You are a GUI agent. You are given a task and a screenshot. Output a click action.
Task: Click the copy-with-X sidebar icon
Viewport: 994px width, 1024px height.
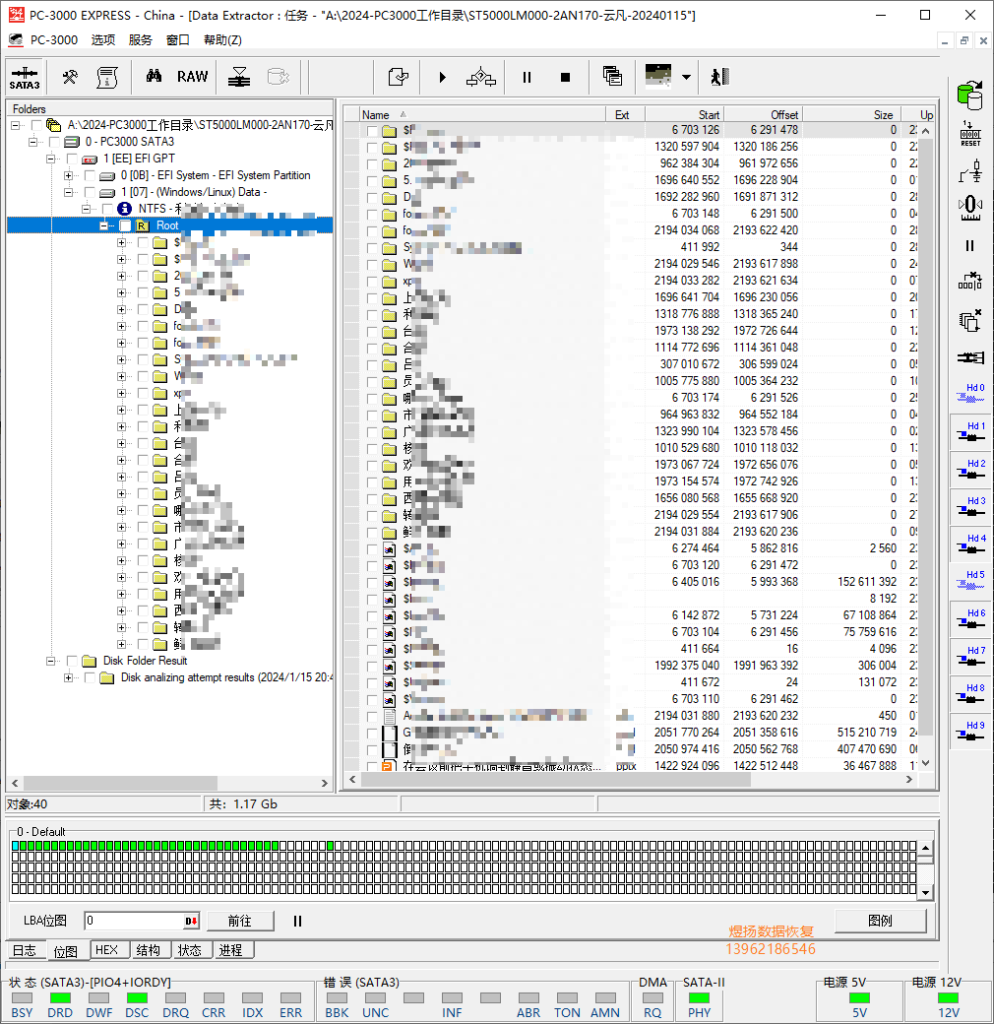[x=970, y=320]
